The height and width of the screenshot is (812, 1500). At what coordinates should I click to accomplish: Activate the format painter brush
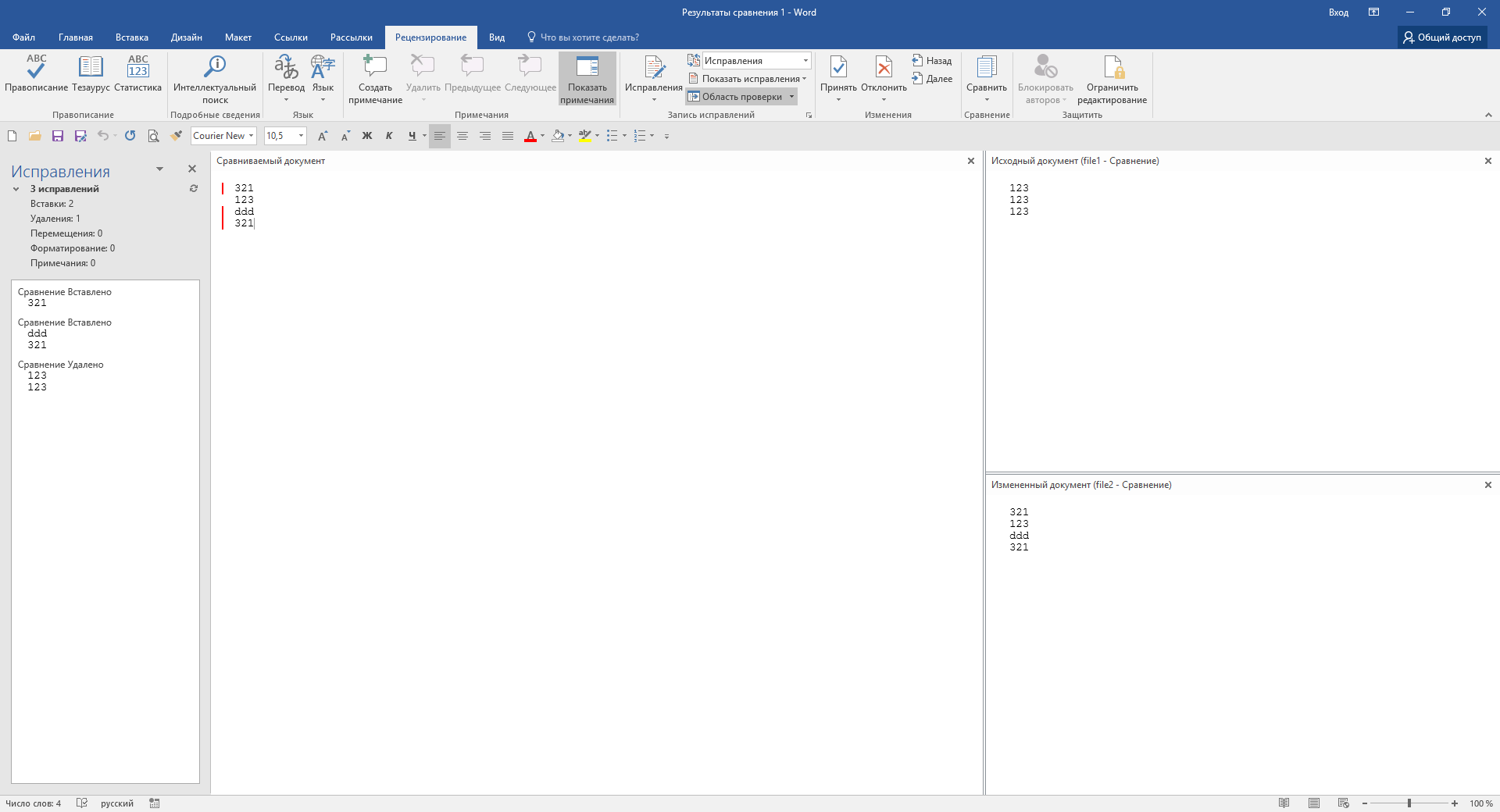(176, 136)
